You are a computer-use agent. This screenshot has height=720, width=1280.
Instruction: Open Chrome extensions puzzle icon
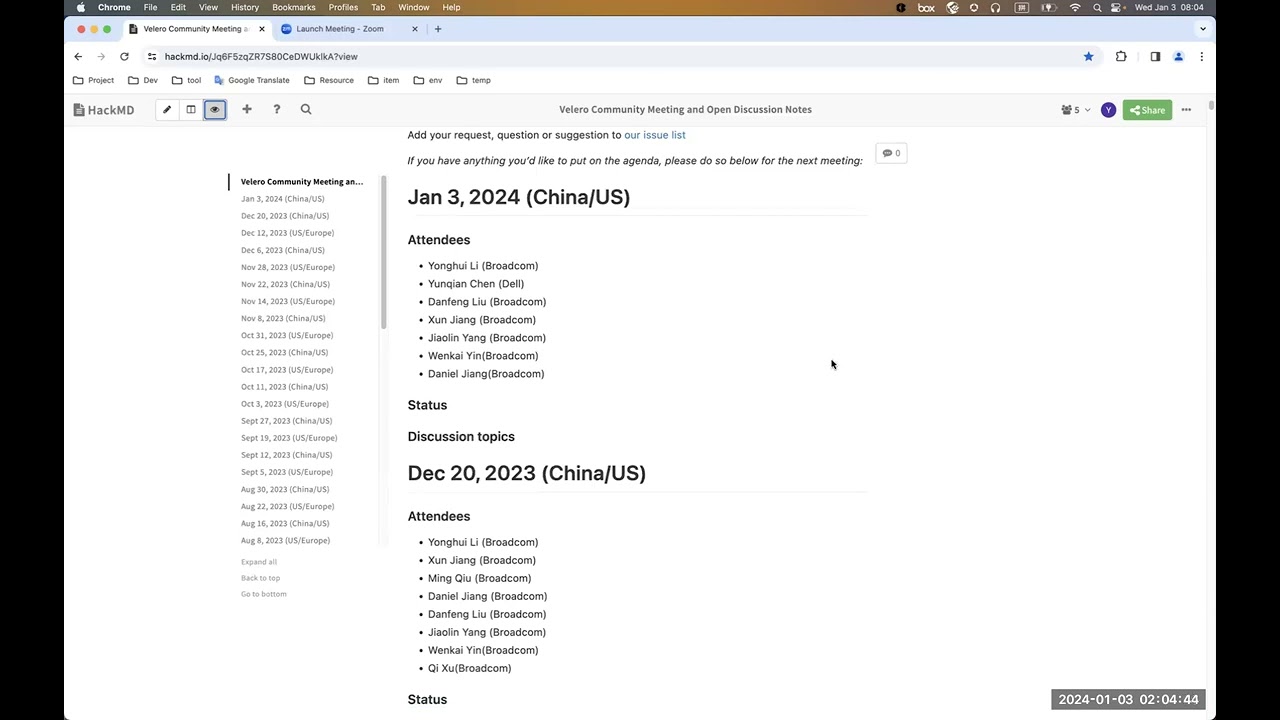pyautogui.click(x=1121, y=57)
